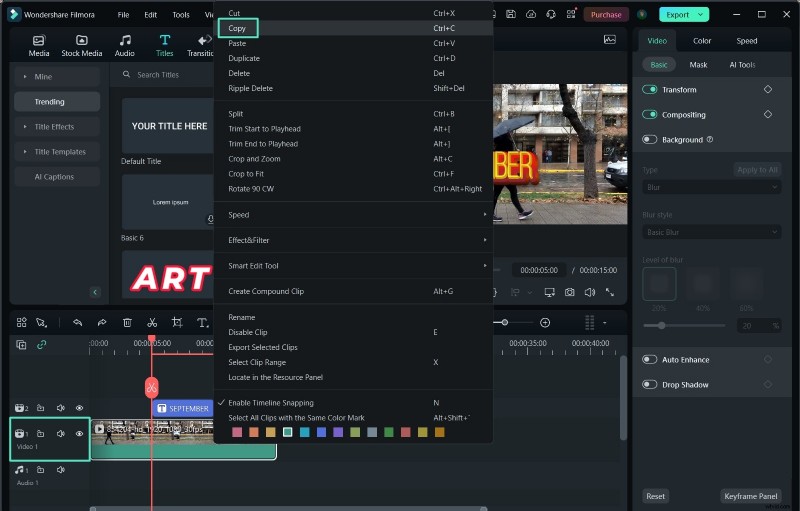Image resolution: width=800 pixels, height=511 pixels.
Task: Click the timeline zoom-in plus icon
Action: pos(545,322)
